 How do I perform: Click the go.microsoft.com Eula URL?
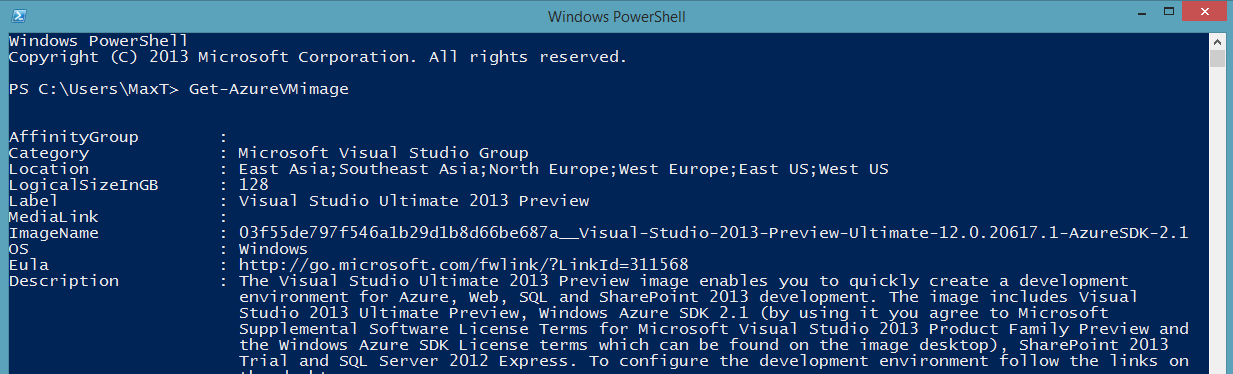point(464,264)
